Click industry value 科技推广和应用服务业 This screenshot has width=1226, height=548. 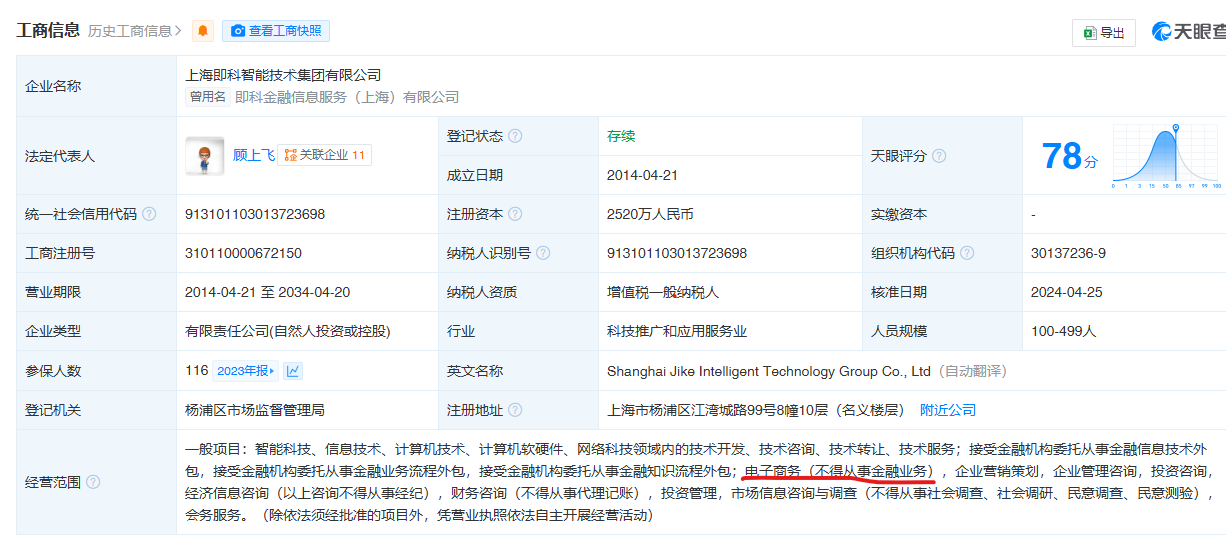coord(677,331)
